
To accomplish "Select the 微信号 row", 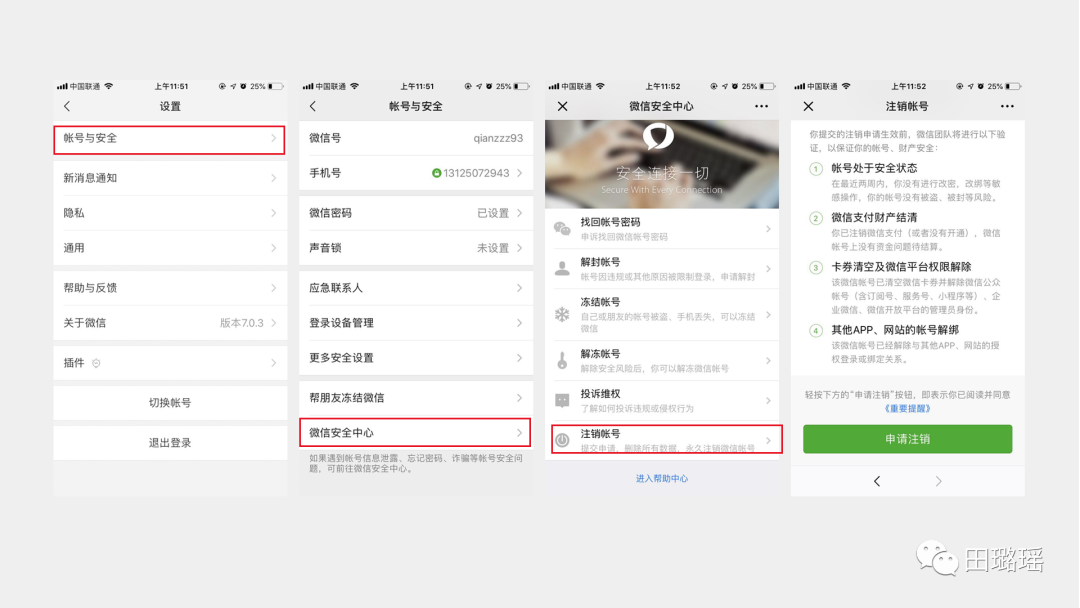I will pyautogui.click(x=415, y=138).
